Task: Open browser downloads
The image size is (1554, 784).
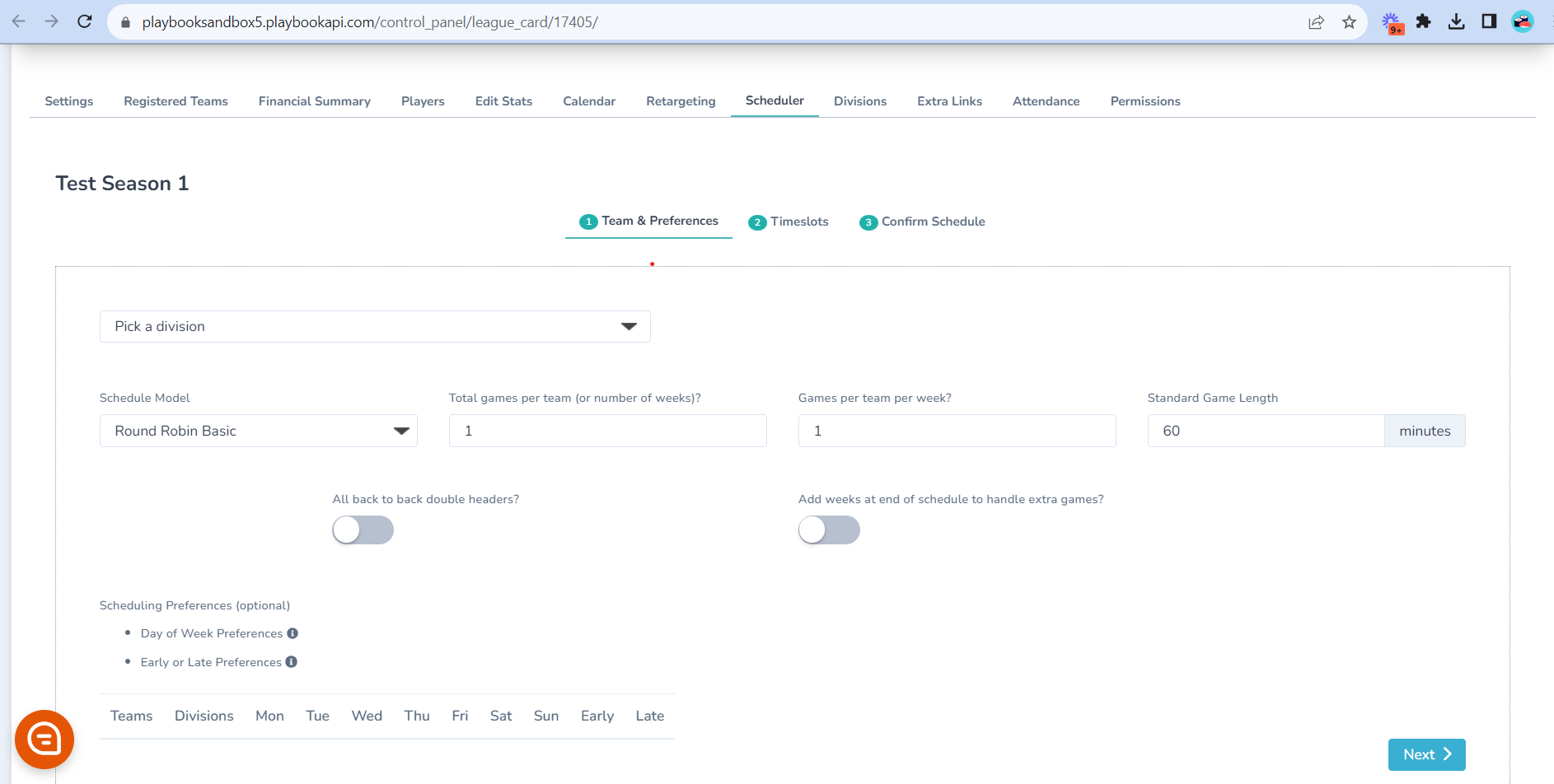Action: (x=1456, y=21)
